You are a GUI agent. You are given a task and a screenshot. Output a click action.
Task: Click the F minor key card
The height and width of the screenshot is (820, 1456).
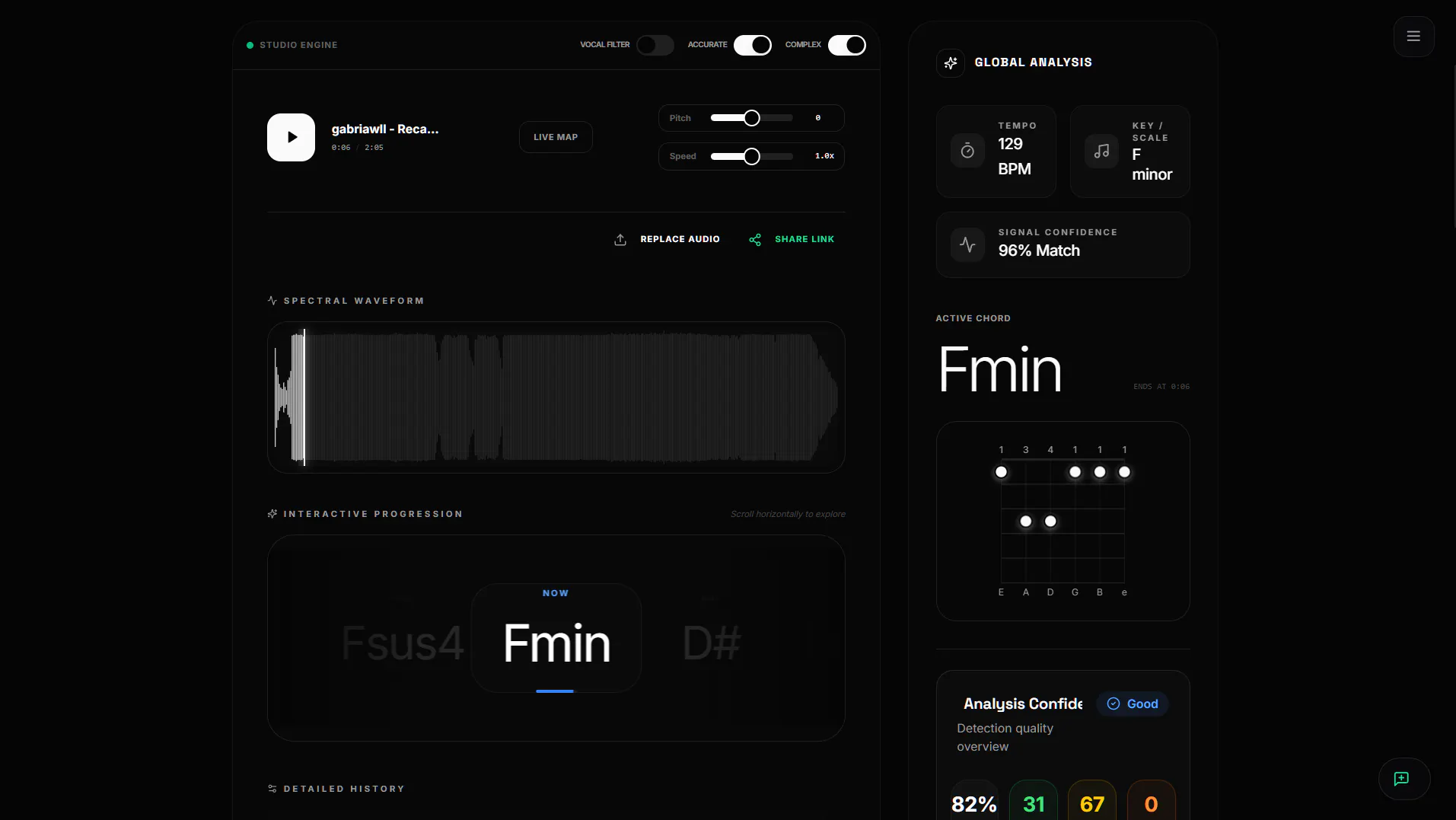pyautogui.click(x=1130, y=152)
